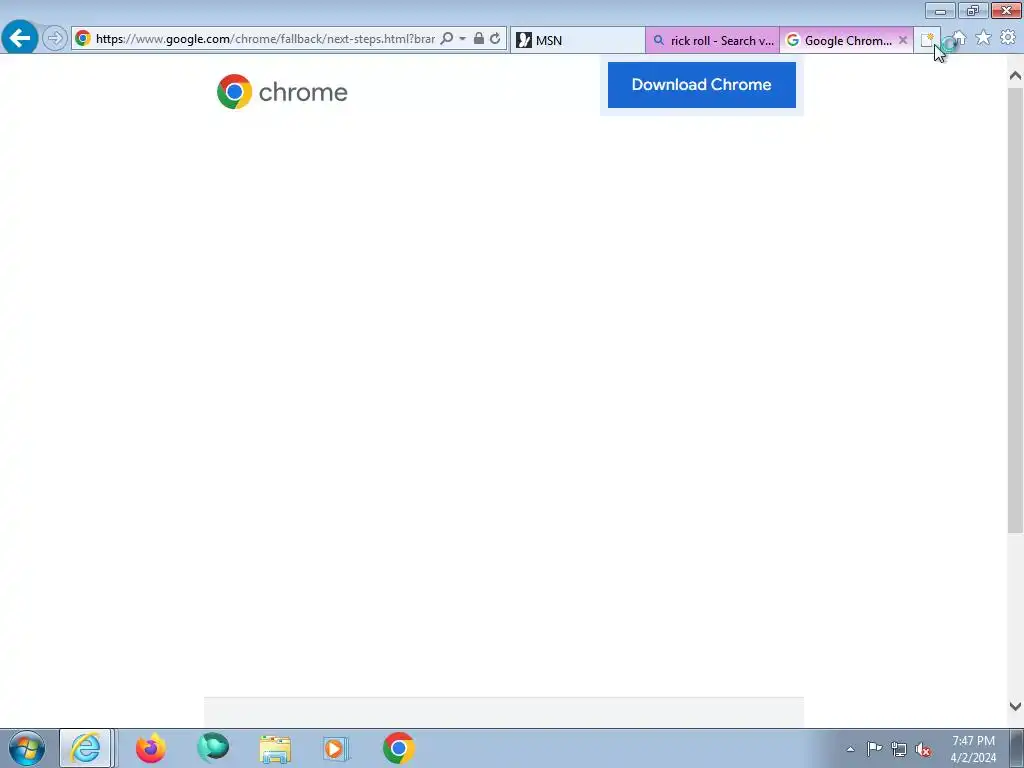Open the teal globe browser taskbar icon
Screen dimensions: 1024x768
(x=213, y=748)
